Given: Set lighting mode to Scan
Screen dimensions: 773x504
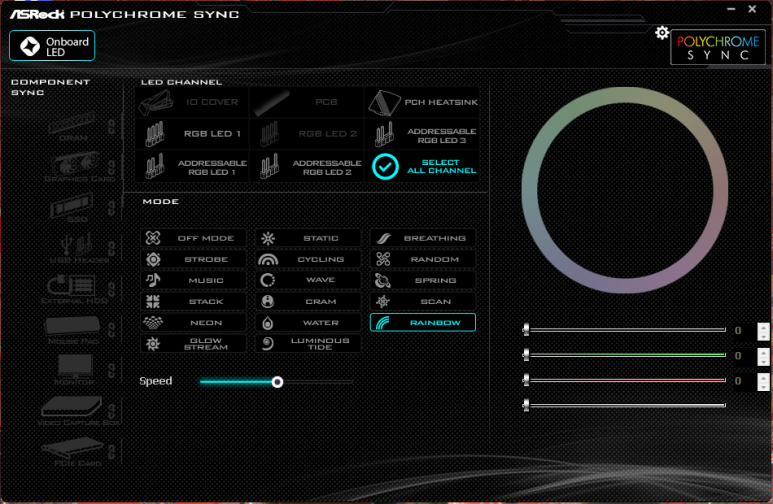Looking at the screenshot, I should pos(423,301).
